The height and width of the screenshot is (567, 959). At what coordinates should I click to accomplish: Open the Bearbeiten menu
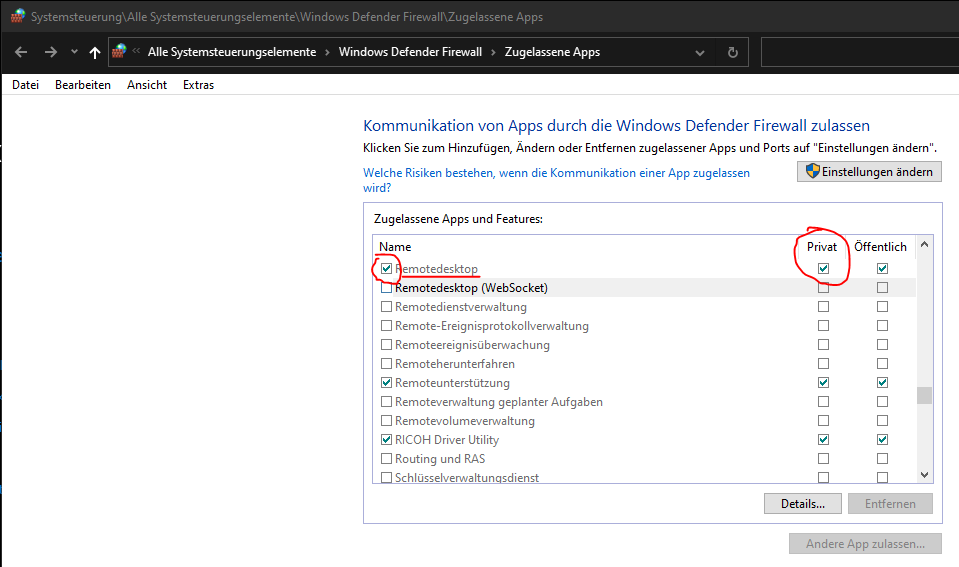pos(83,85)
